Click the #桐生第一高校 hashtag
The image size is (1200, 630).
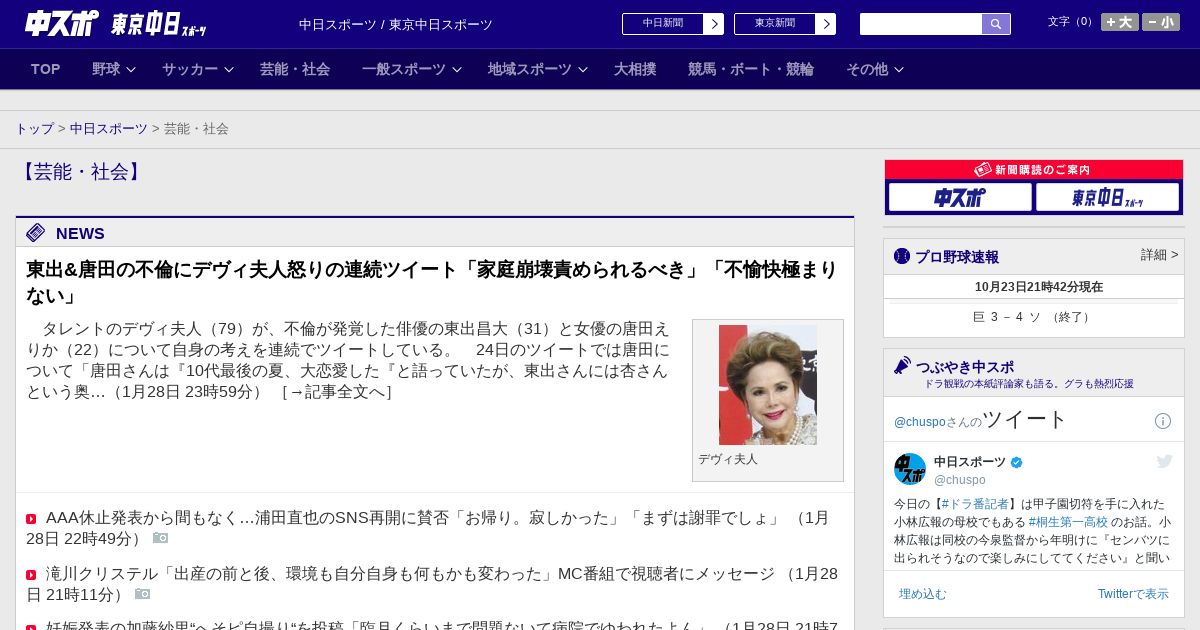[x=1068, y=522]
